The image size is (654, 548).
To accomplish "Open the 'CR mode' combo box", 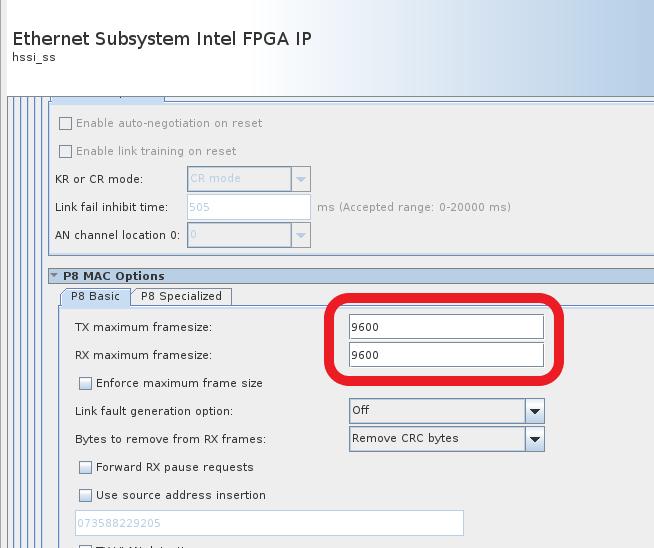I will (238, 179).
